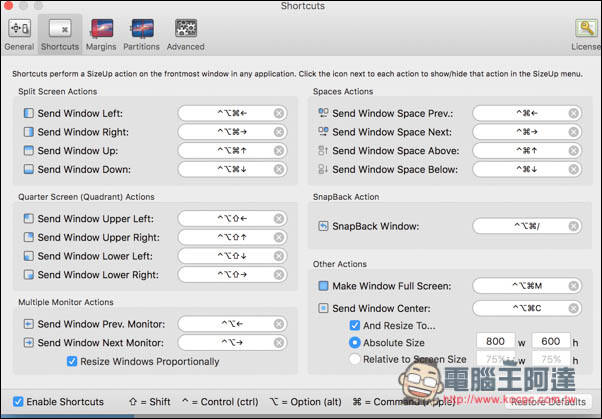The height and width of the screenshot is (419, 602).
Task: Toggle the Send Window Left menu icon
Action: click(x=28, y=113)
